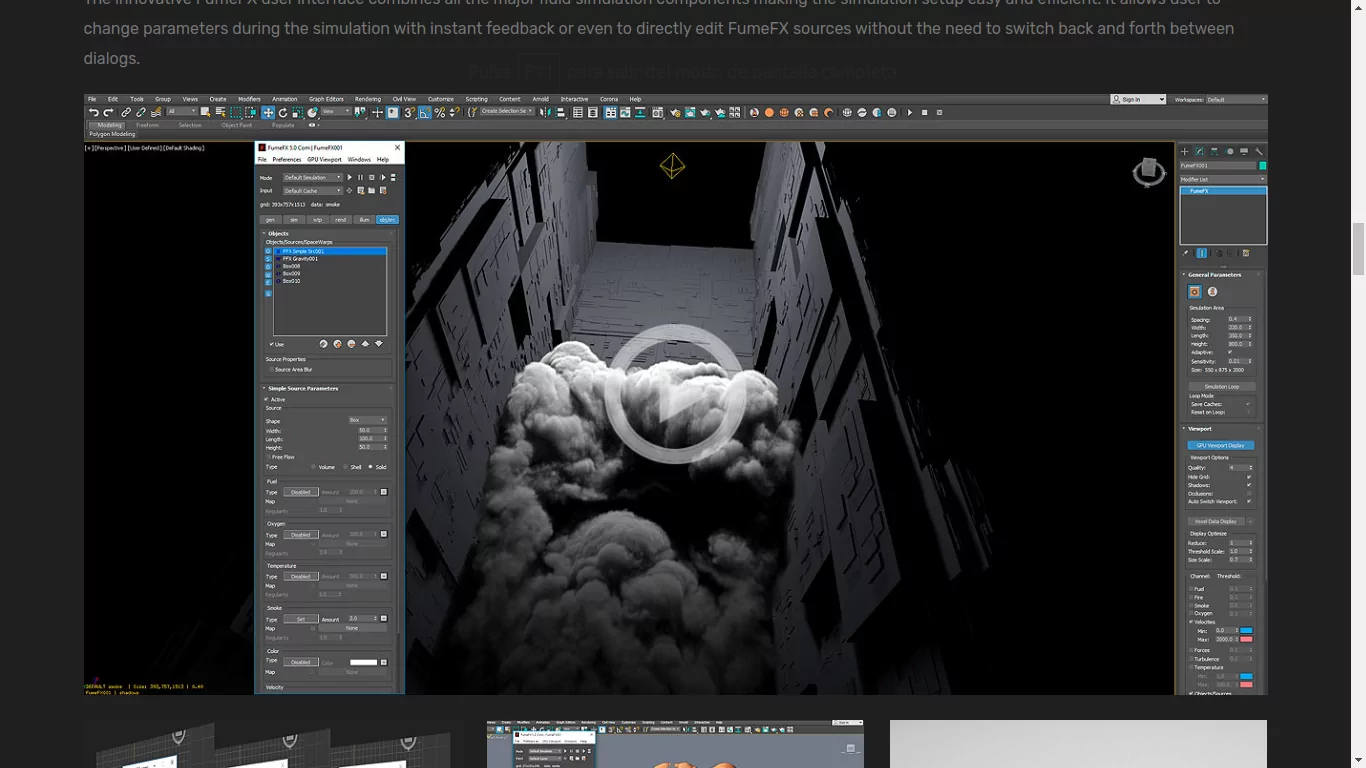
Task: Open the Rendering menu in 3ds Max
Action: (x=368, y=99)
